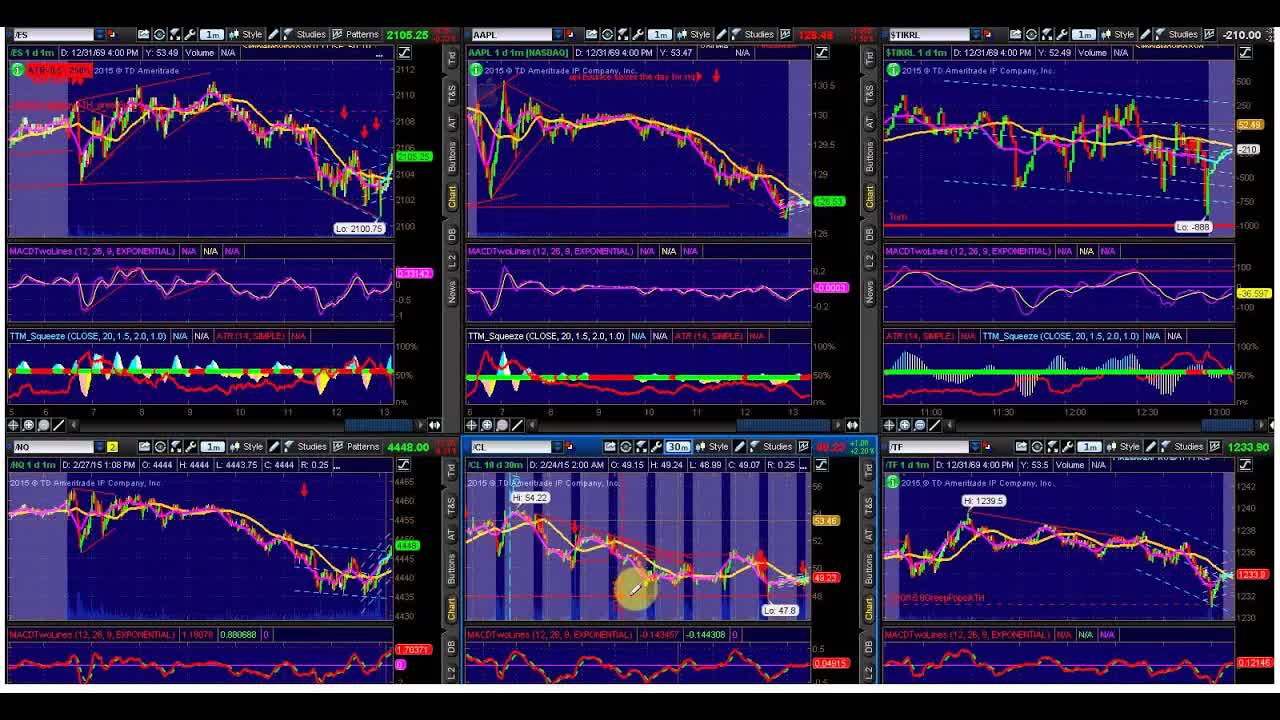
Task: Click the Studies button on the /CL chart
Action: pos(771,447)
